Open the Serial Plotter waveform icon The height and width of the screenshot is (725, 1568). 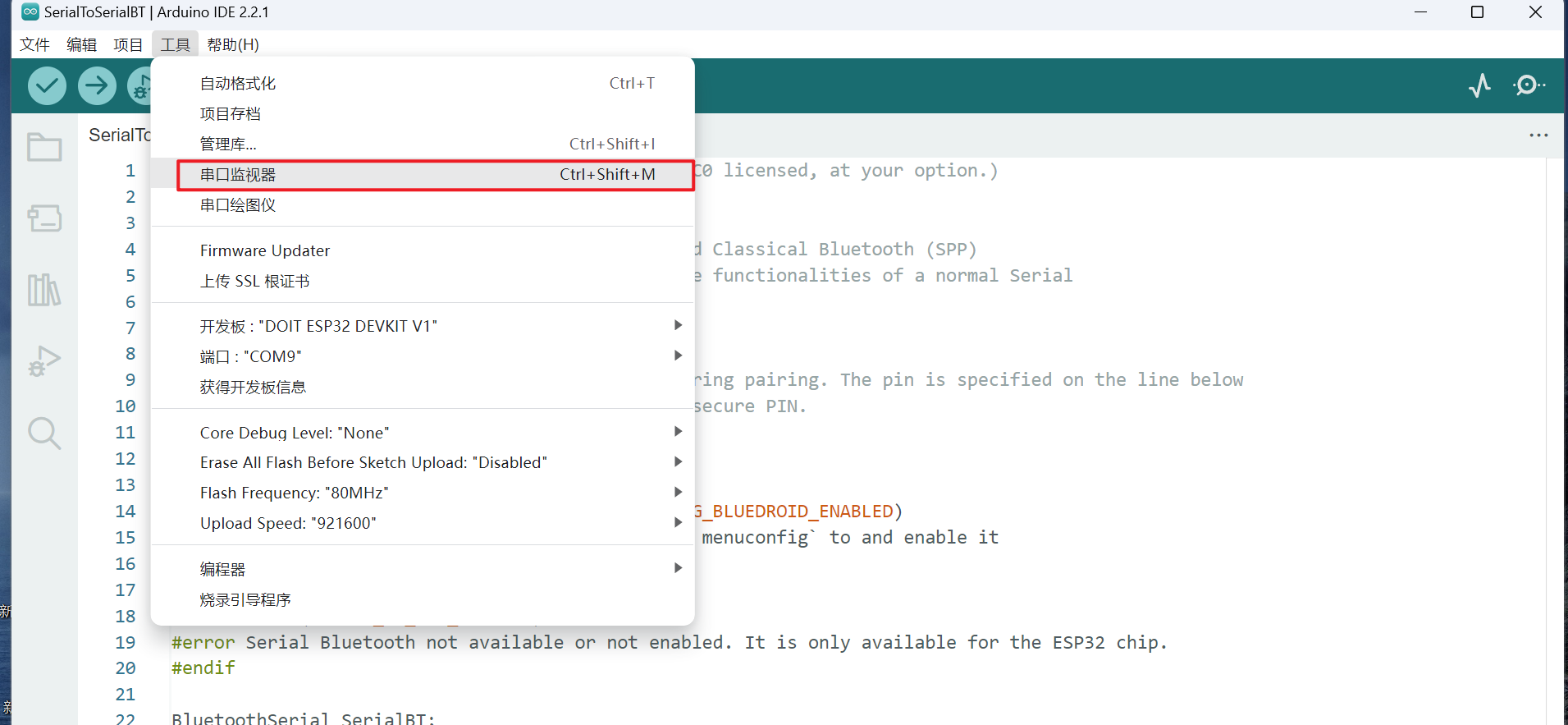click(1480, 85)
